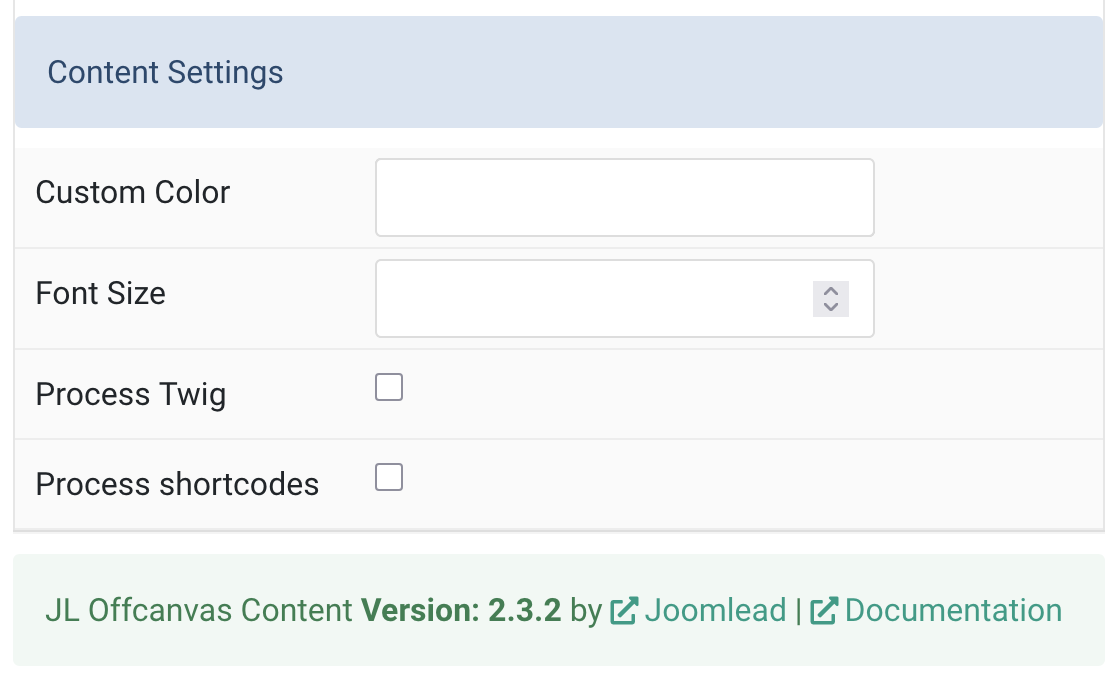Click the gray Font Size spinner control

tap(831, 299)
